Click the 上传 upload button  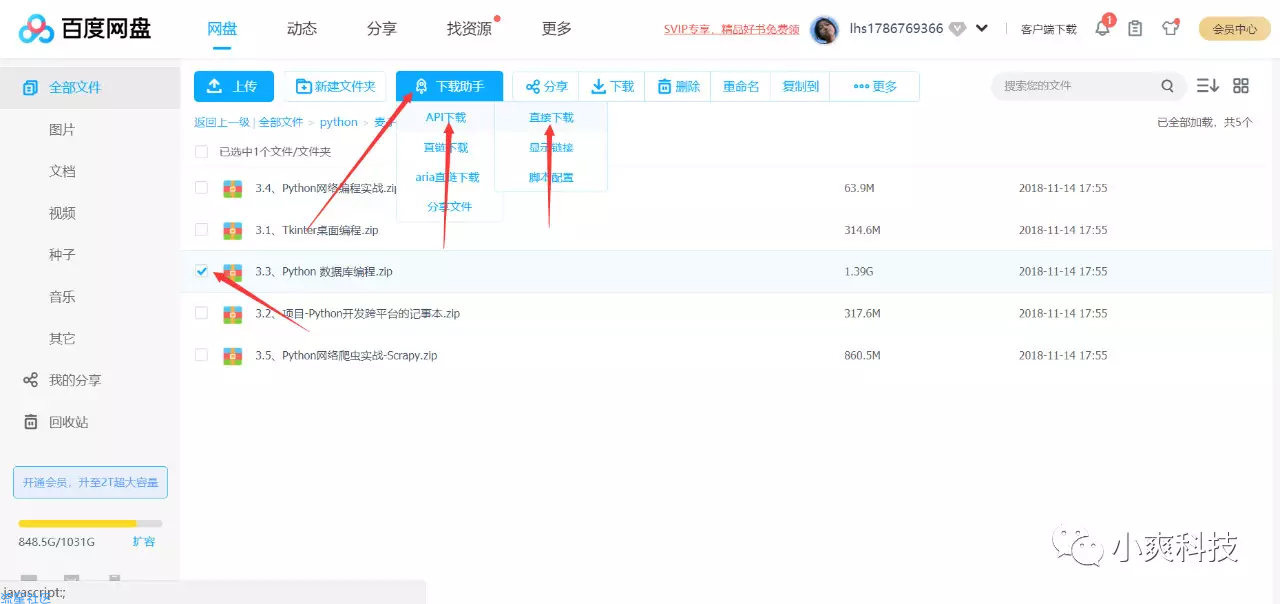(x=233, y=87)
